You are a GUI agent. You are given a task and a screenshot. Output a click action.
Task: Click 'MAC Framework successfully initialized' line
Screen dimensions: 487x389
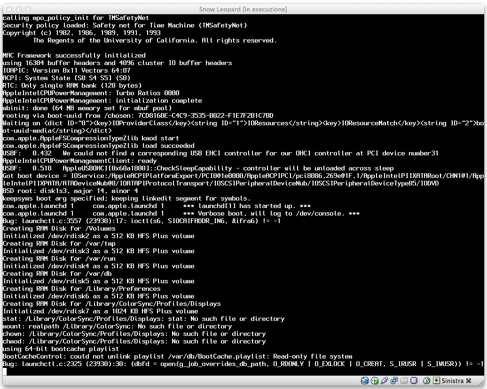pos(74,55)
